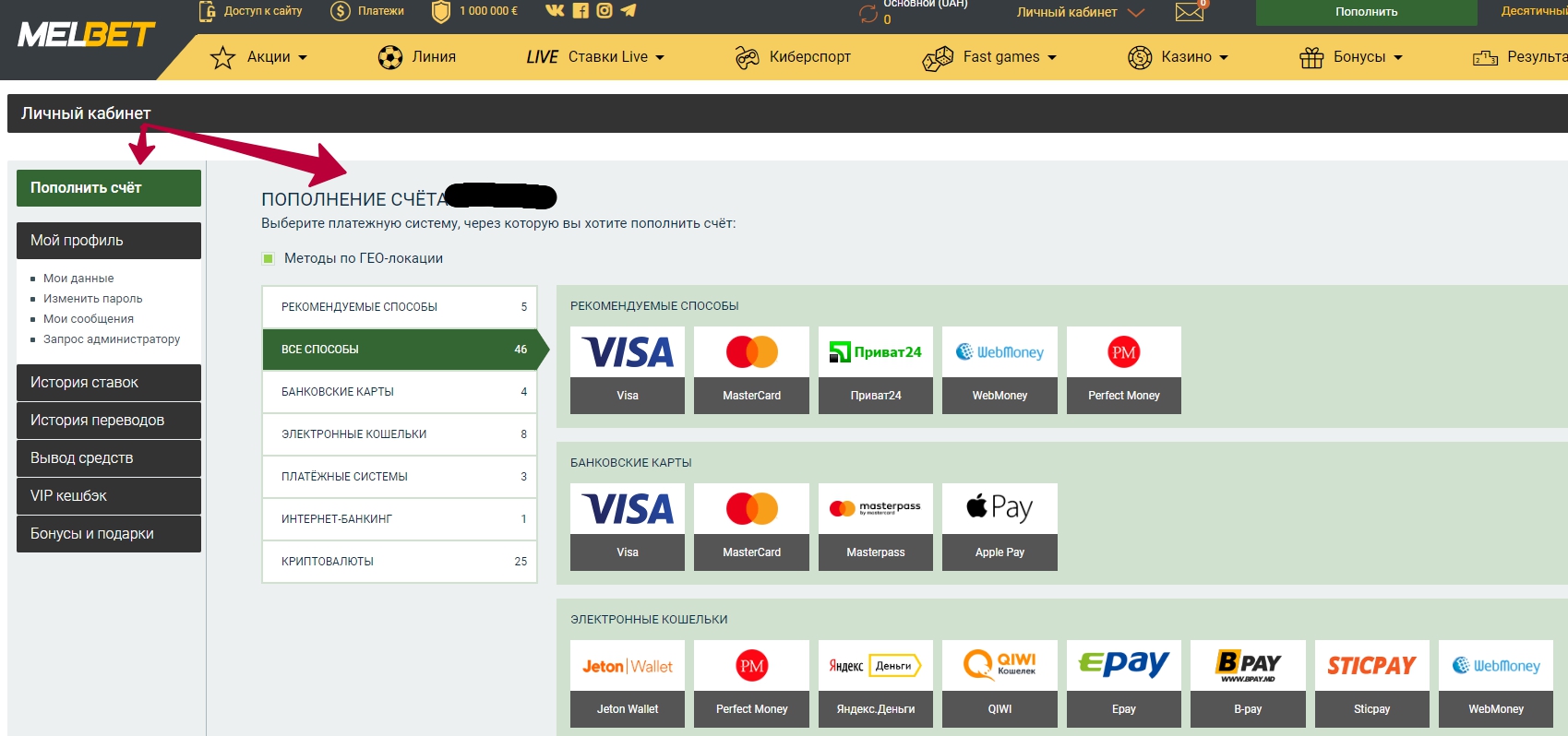Select the Sticpay payment option
This screenshot has width=1568, height=736.
(x=1372, y=683)
